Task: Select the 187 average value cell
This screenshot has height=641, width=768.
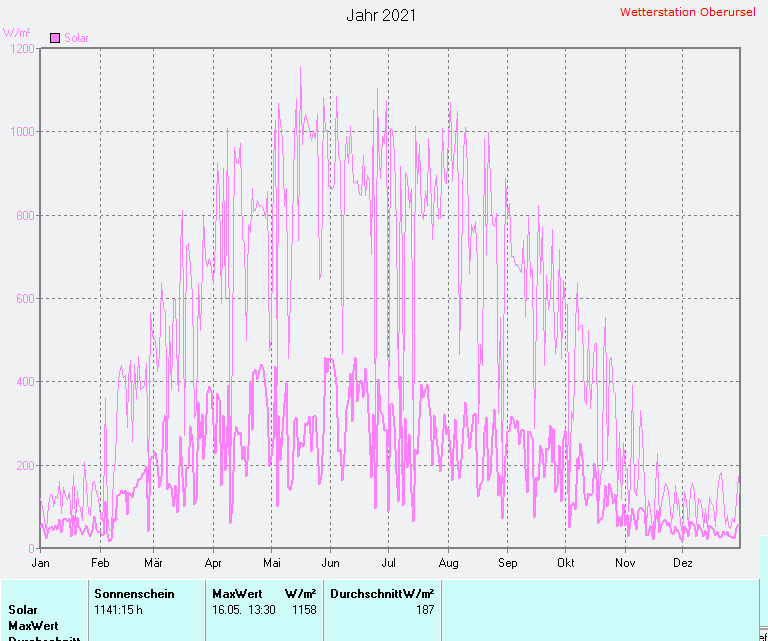Action: (x=425, y=610)
